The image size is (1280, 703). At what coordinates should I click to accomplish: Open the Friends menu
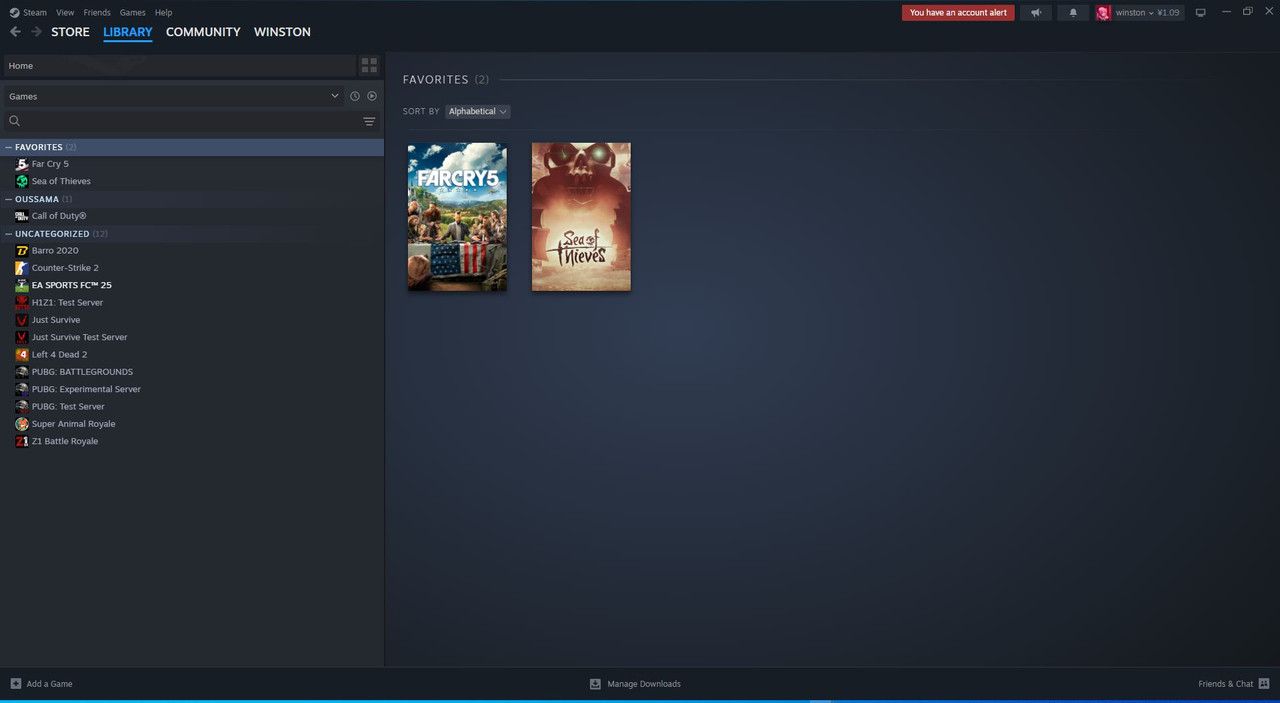pyautogui.click(x=97, y=13)
